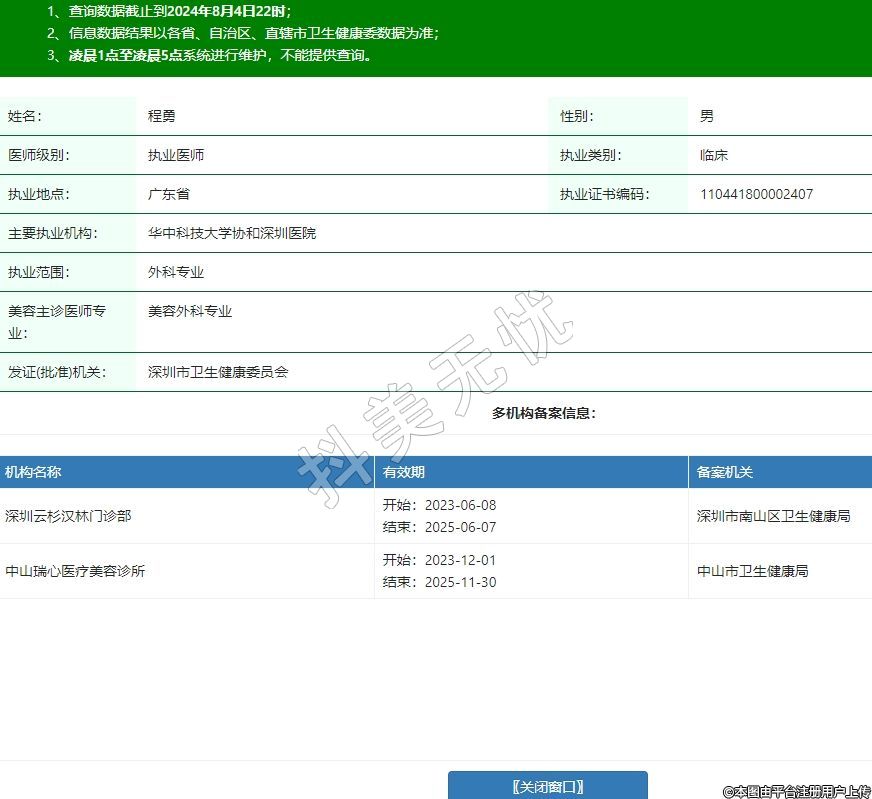Select the 深圳云杉汉林门诊部 row entry
Screen dimensions: 872x799
[68, 516]
